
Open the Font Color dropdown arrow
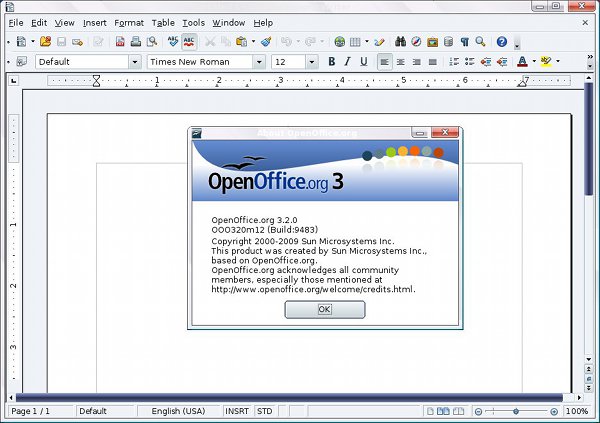click(534, 61)
